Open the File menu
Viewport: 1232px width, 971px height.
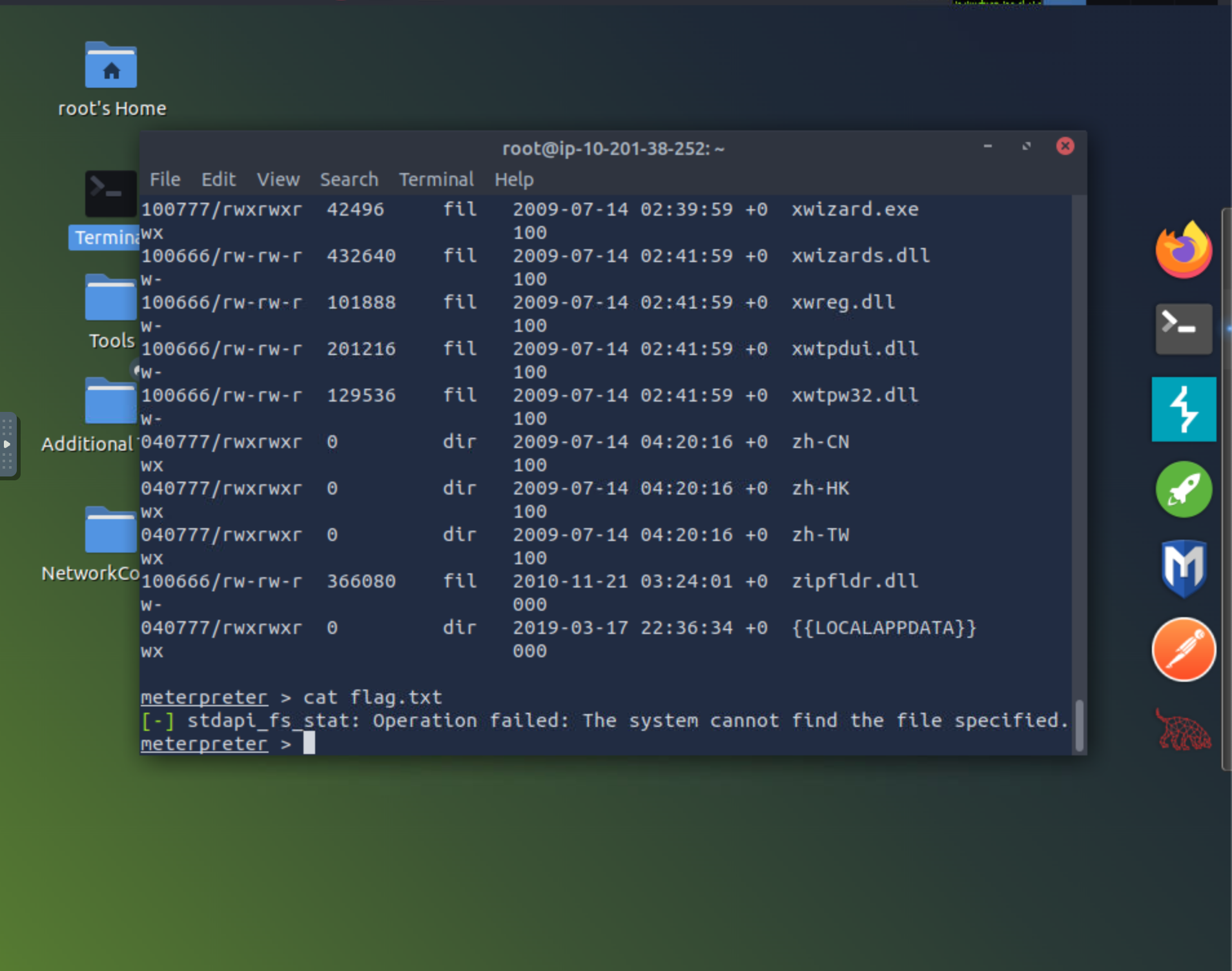coord(165,179)
